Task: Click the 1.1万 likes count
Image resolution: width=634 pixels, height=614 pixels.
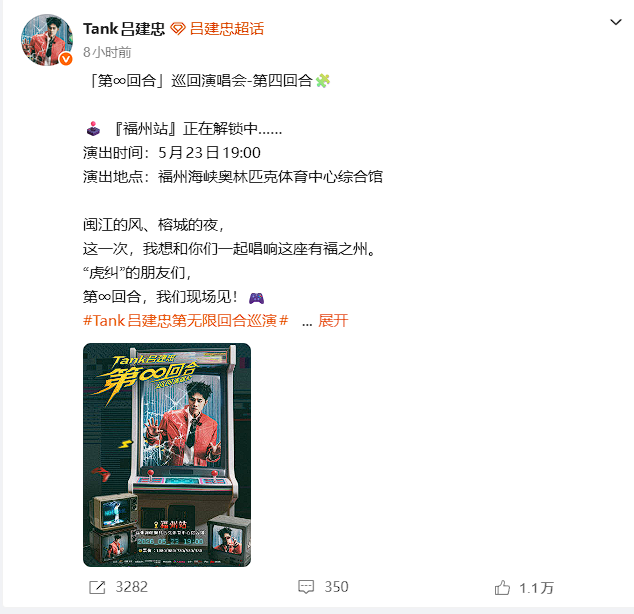Action: [537, 588]
